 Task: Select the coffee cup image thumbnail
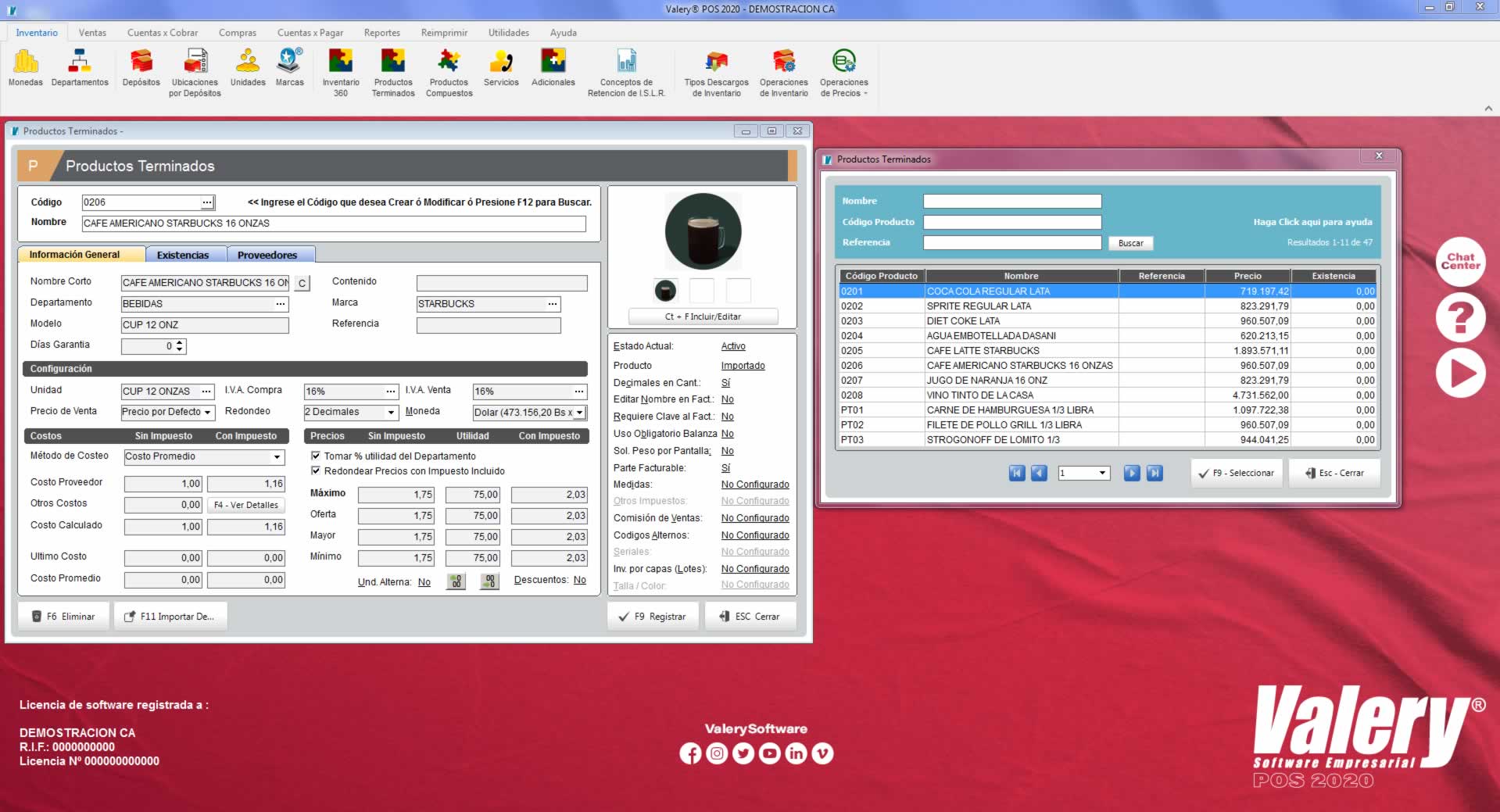click(665, 291)
